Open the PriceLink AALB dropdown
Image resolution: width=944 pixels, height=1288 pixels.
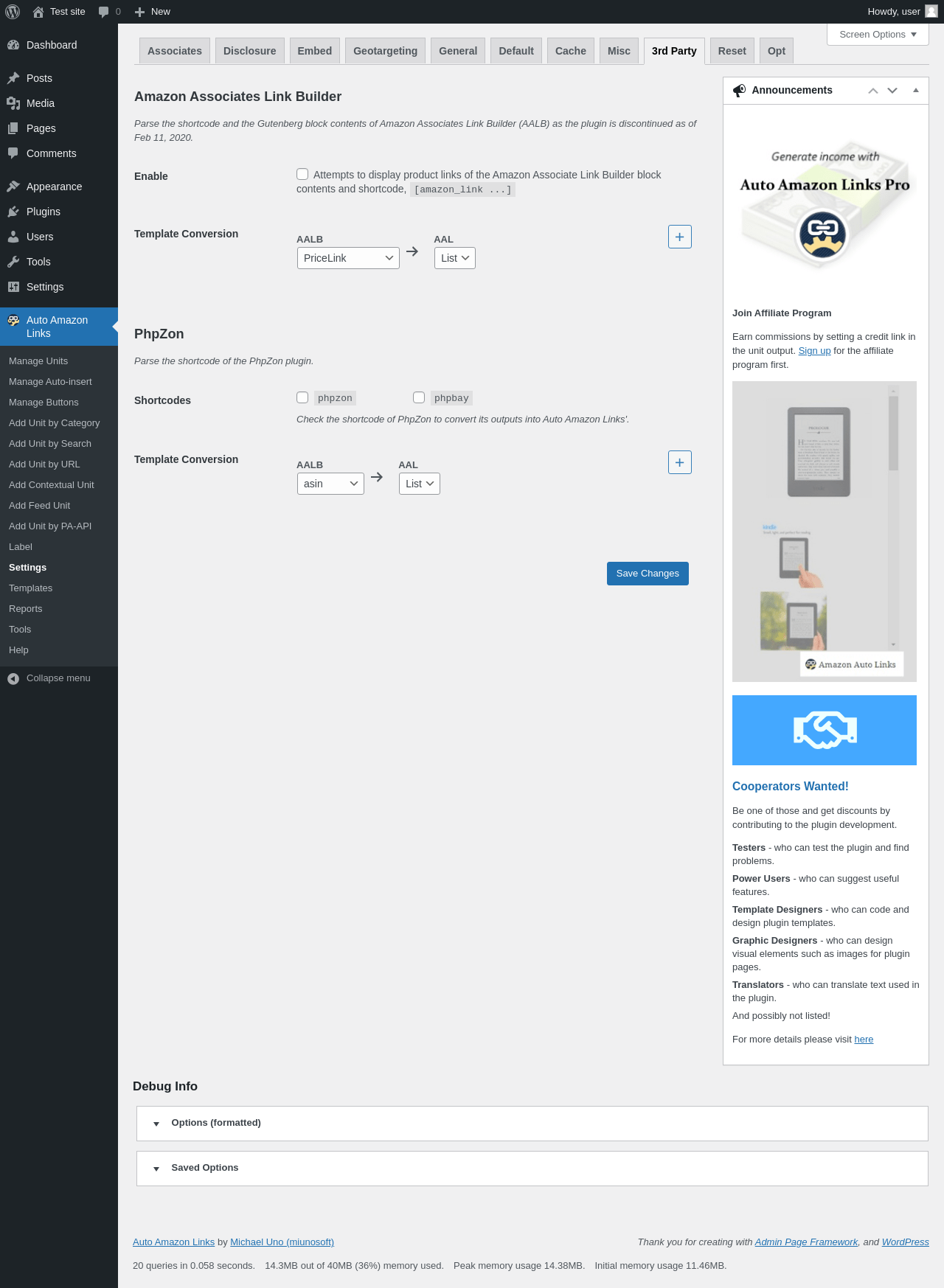coord(348,258)
